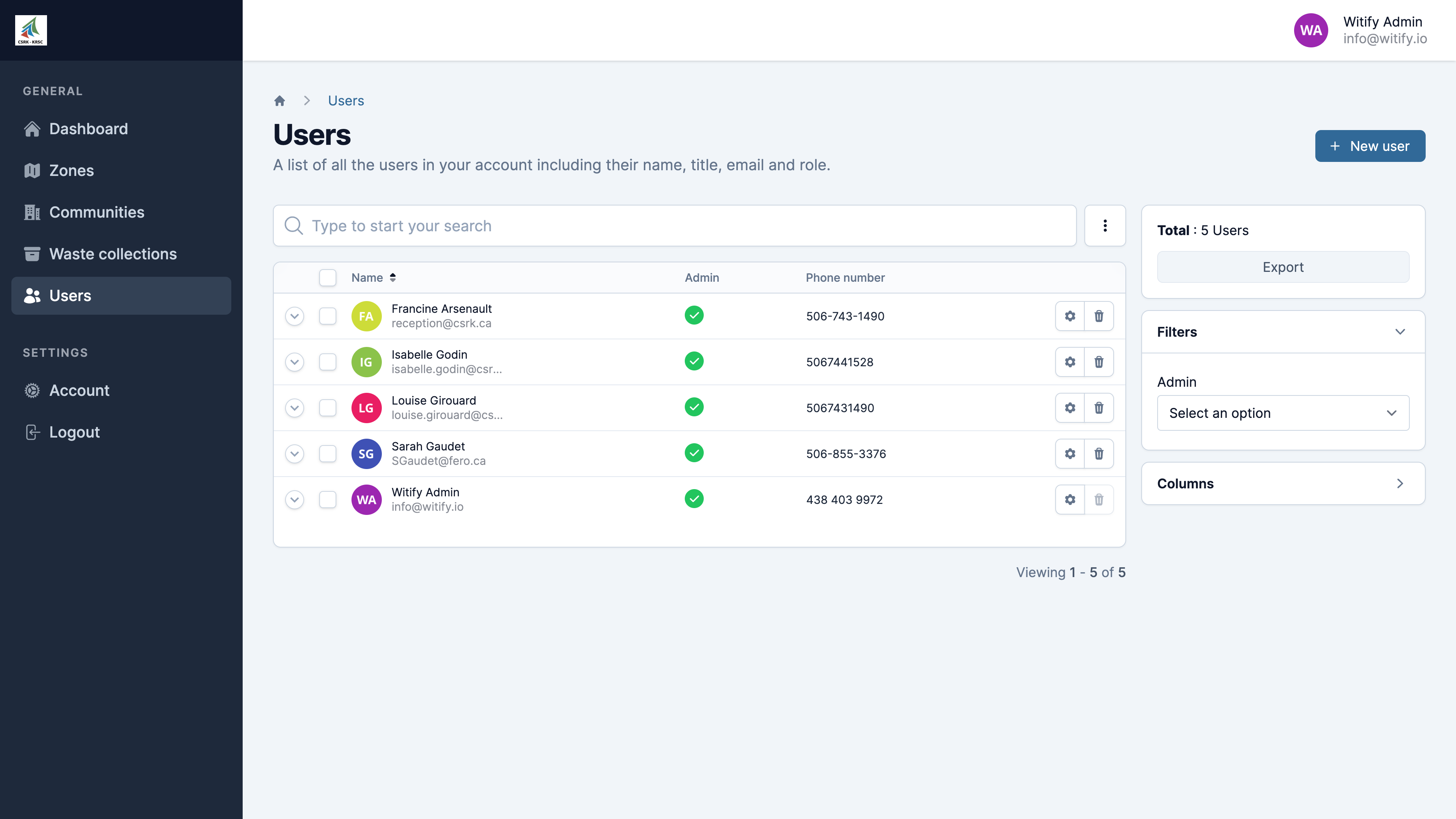
Task: Open Zones from sidebar menu
Action: tap(71, 170)
